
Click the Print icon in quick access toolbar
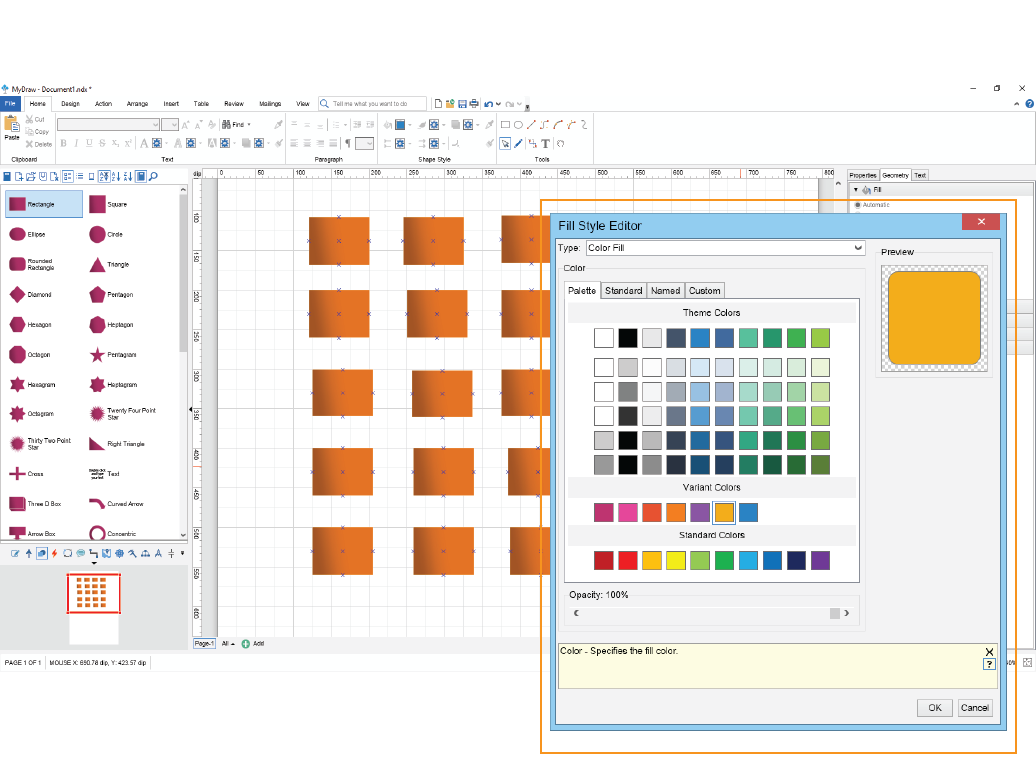(x=474, y=104)
